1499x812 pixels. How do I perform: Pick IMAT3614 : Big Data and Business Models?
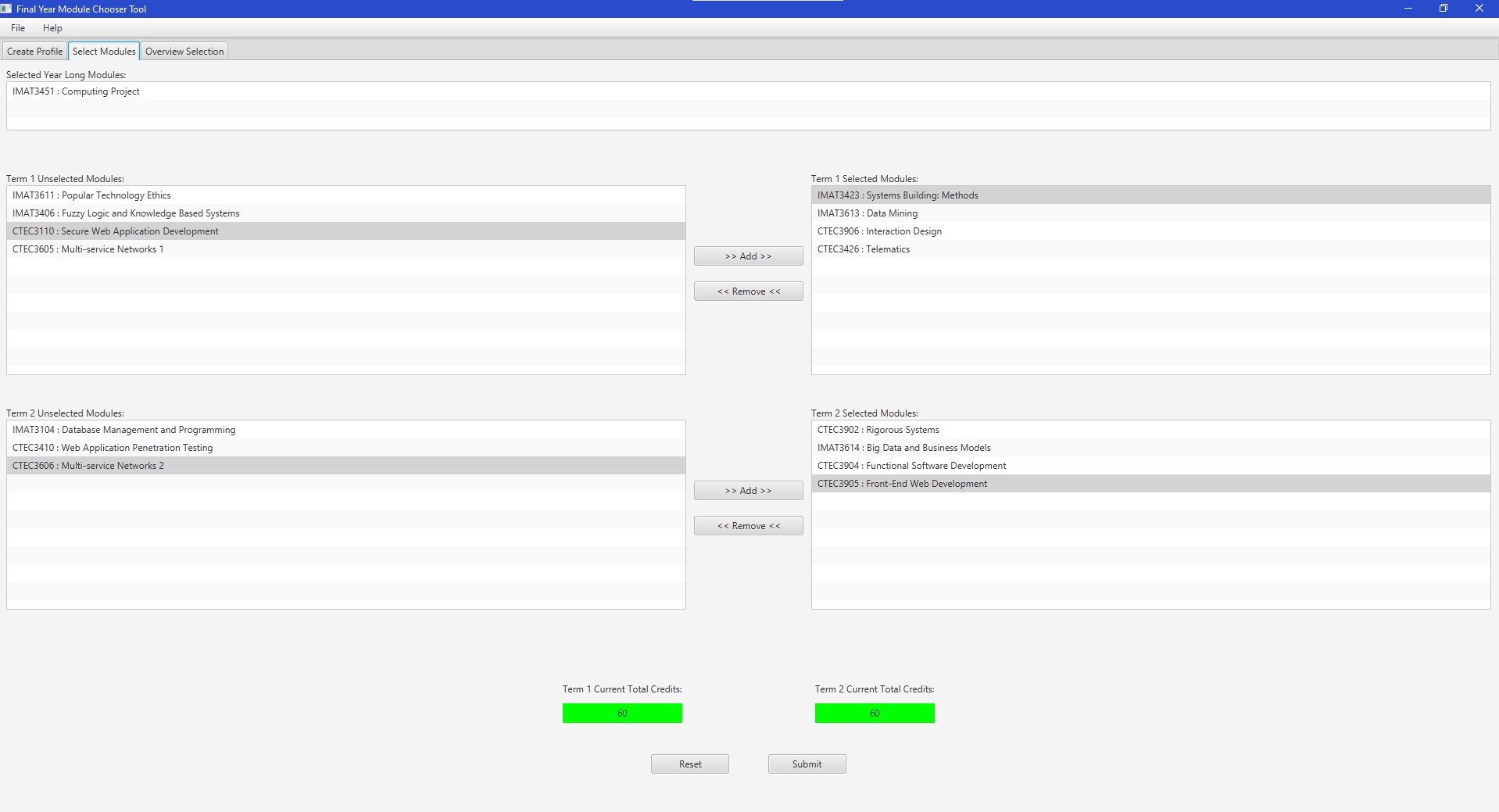(1151, 448)
